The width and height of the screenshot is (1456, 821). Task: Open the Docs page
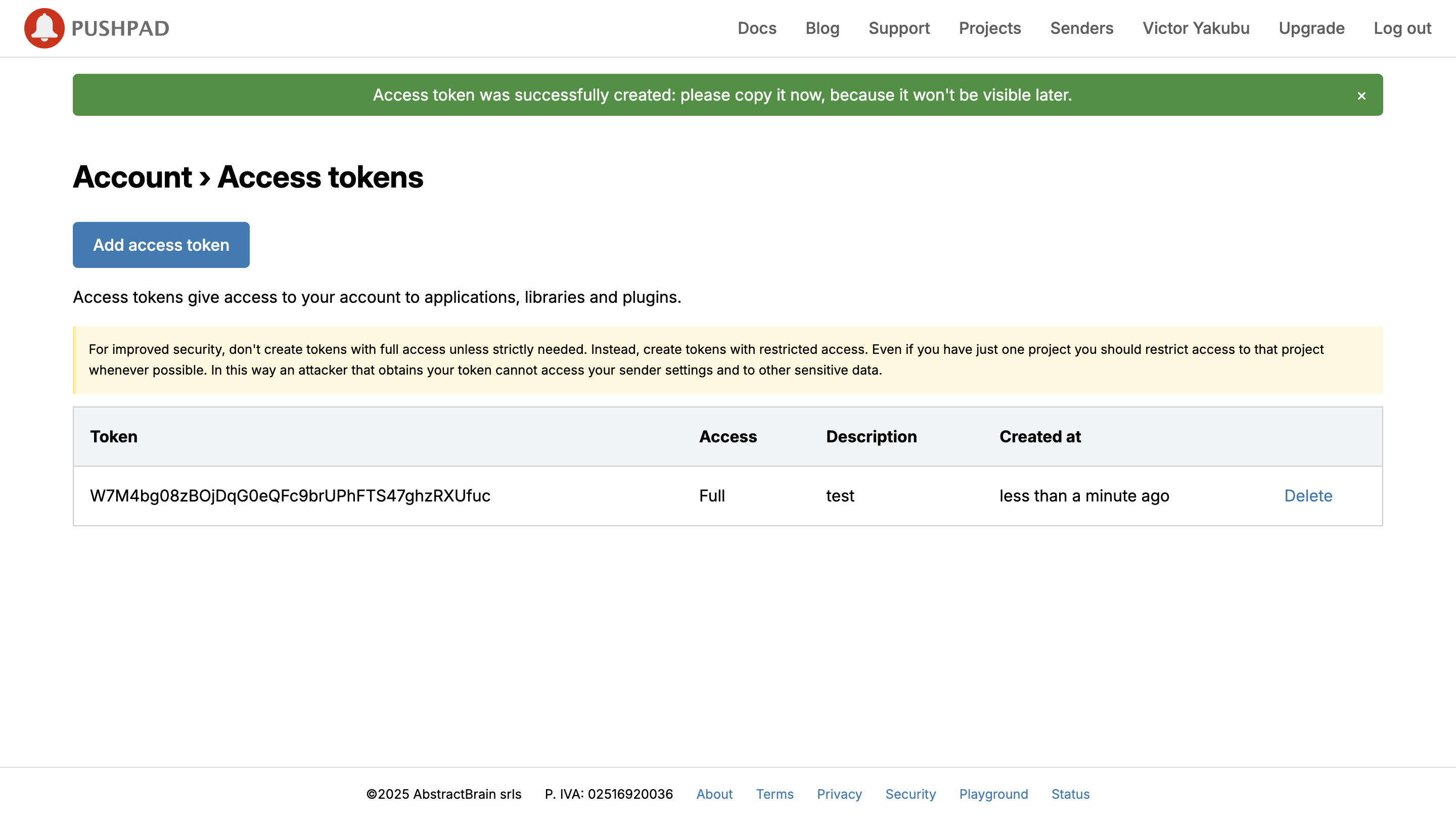point(757,28)
